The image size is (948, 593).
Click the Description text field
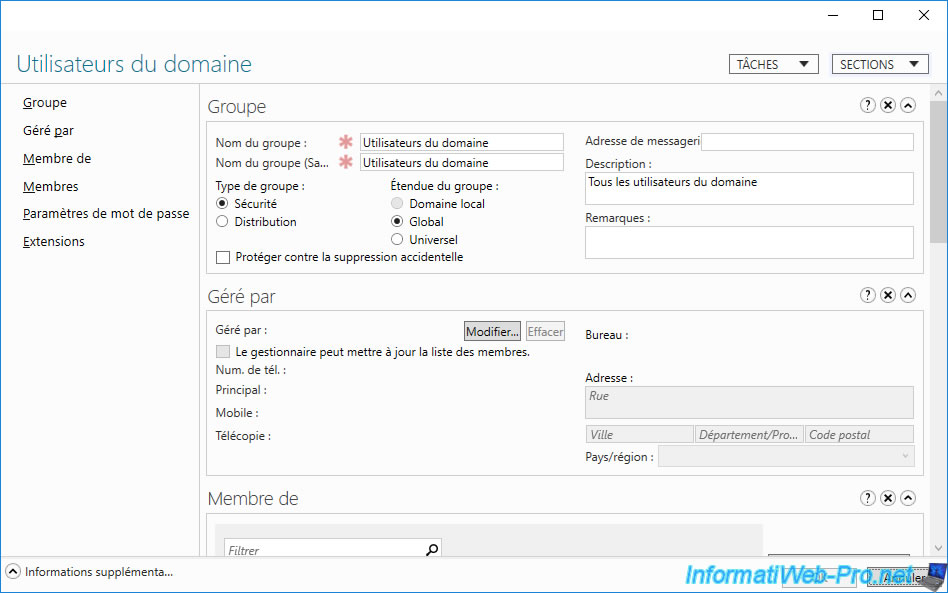tap(748, 188)
